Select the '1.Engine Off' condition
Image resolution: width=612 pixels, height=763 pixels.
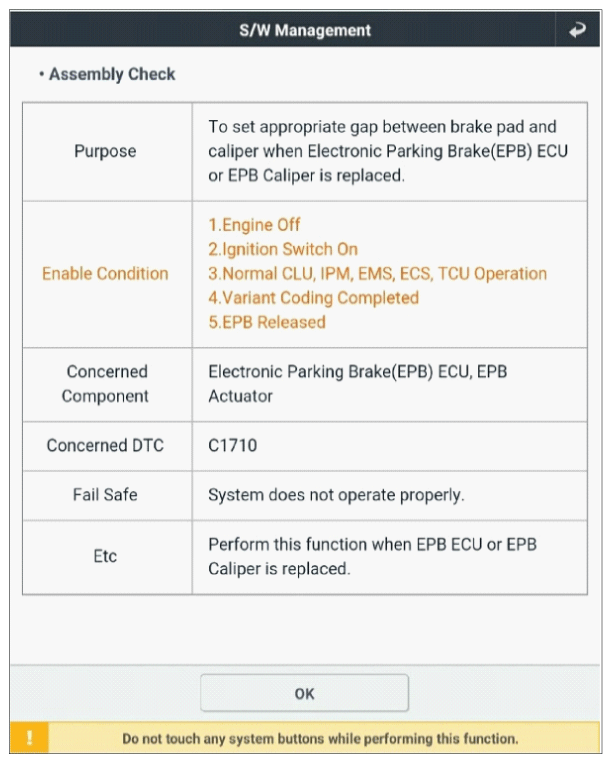coord(254,225)
